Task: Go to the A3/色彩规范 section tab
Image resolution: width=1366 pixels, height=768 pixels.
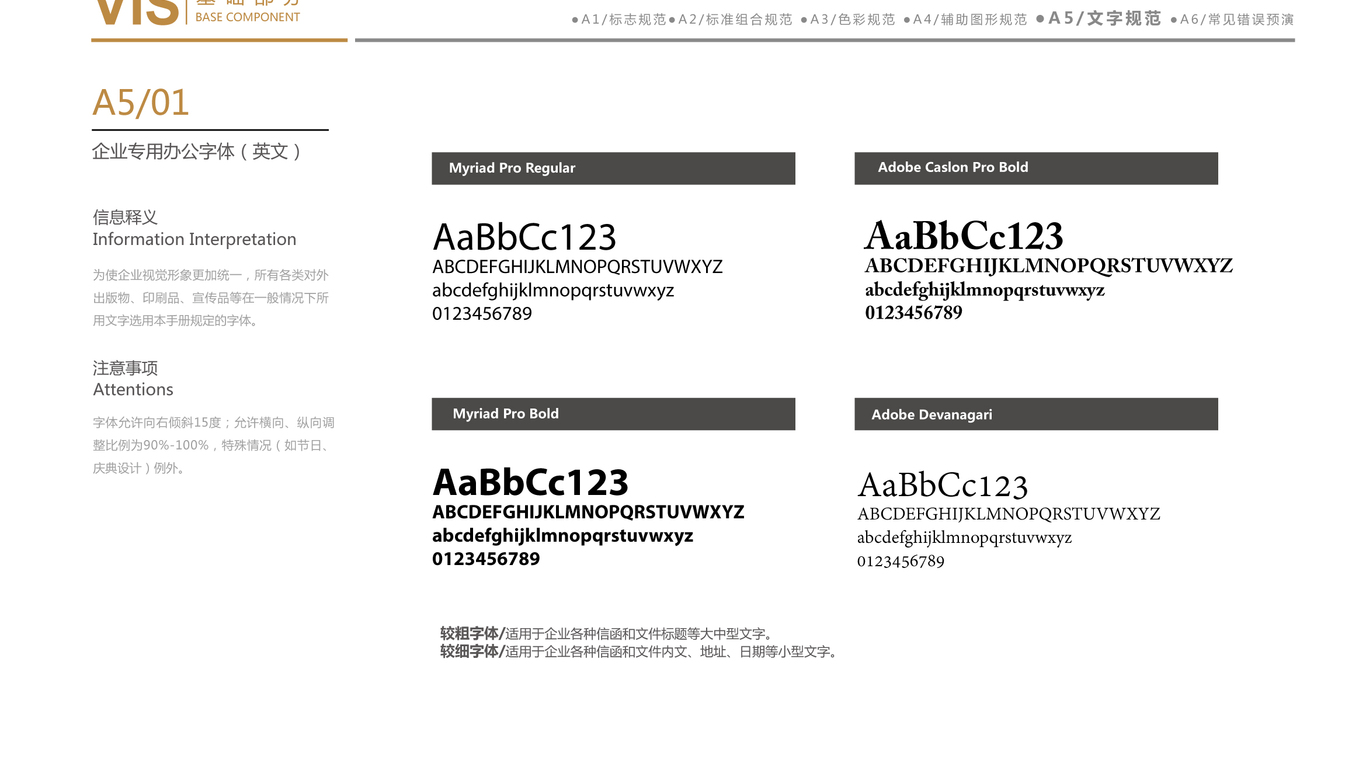Action: [x=848, y=20]
